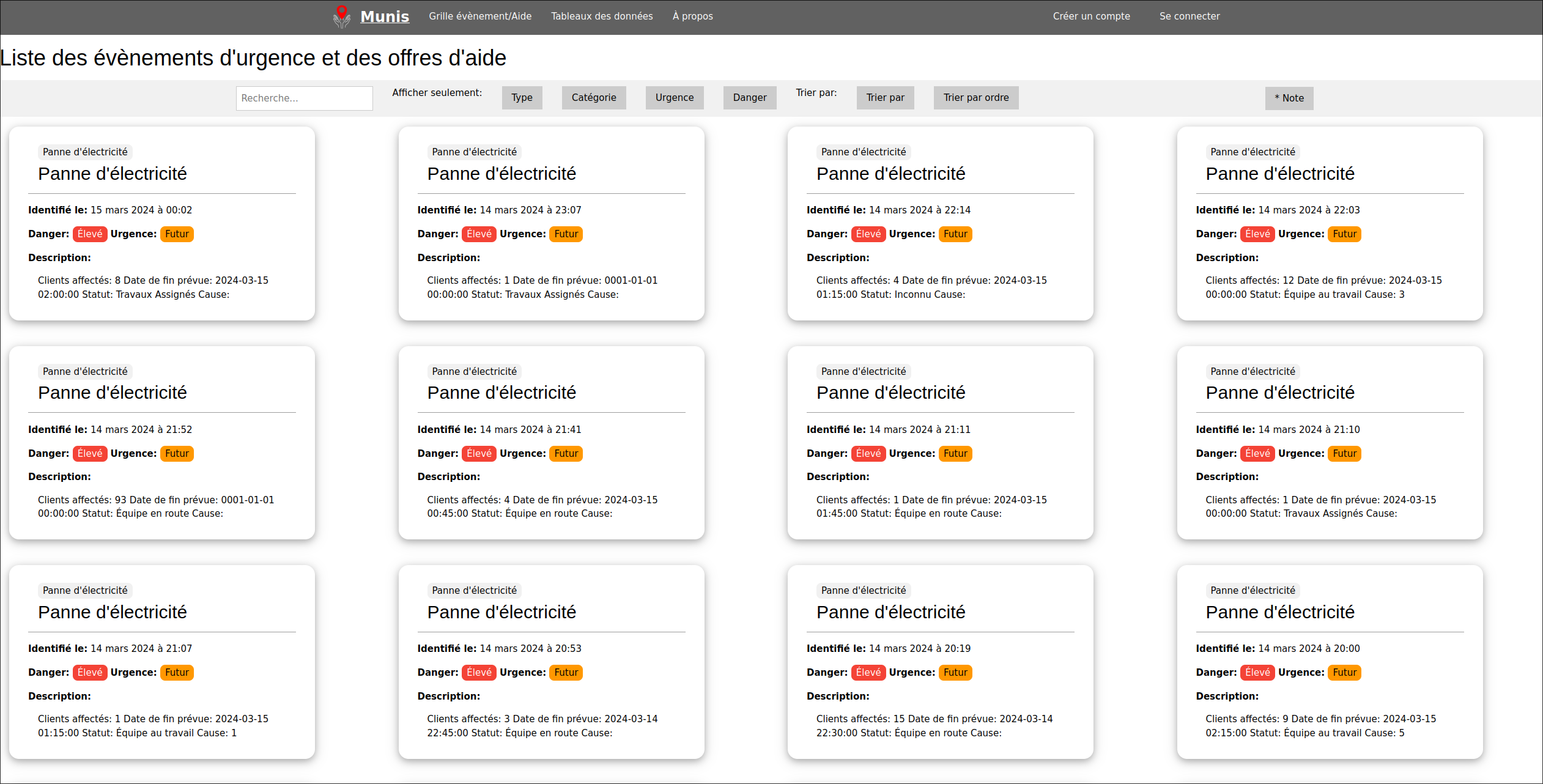
Task: Select category tag on the 21:52 card
Action: click(x=85, y=371)
